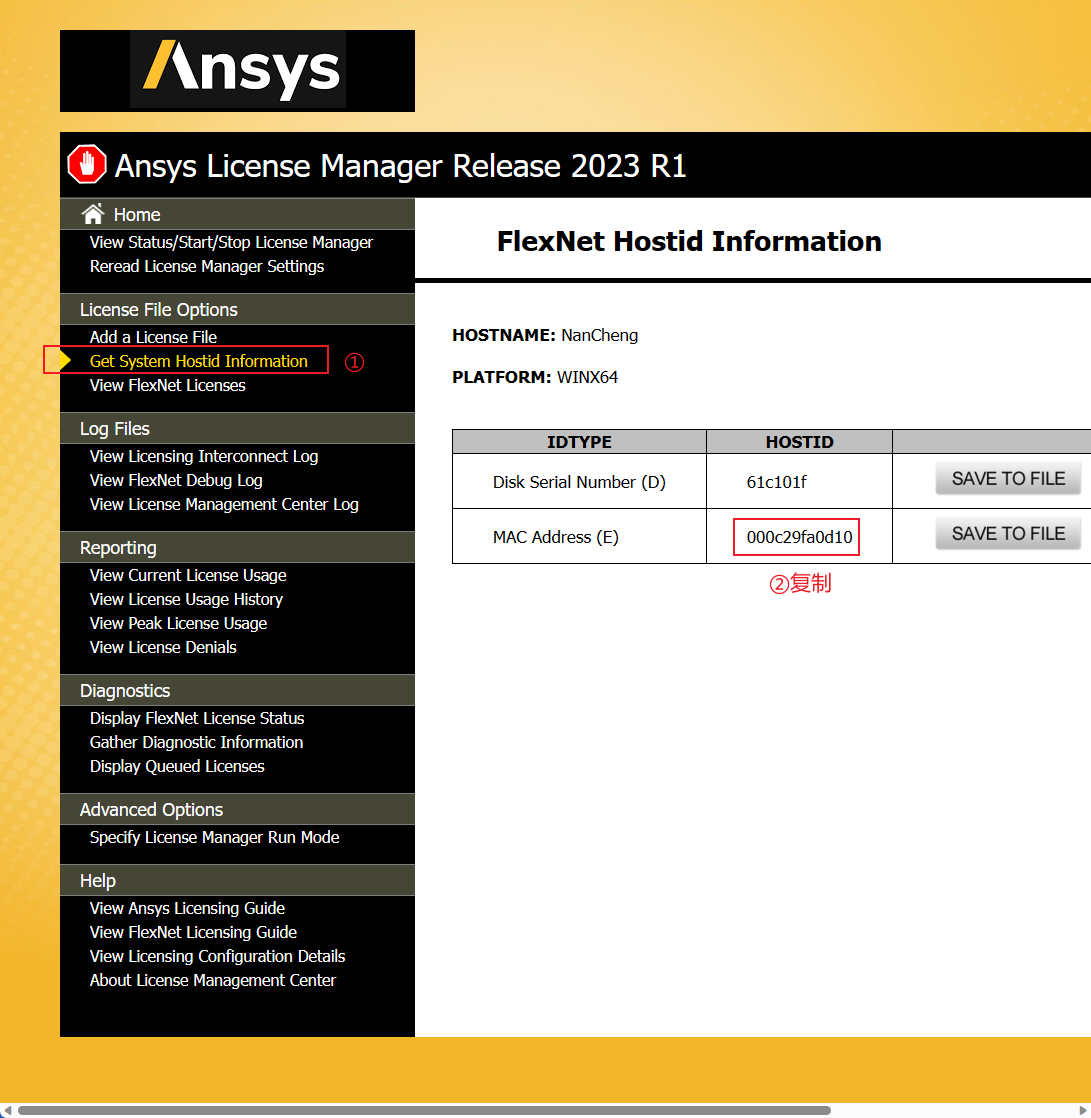Open View FlexNet Licensing Guide
This screenshot has width=1091, height=1118.
(x=193, y=933)
